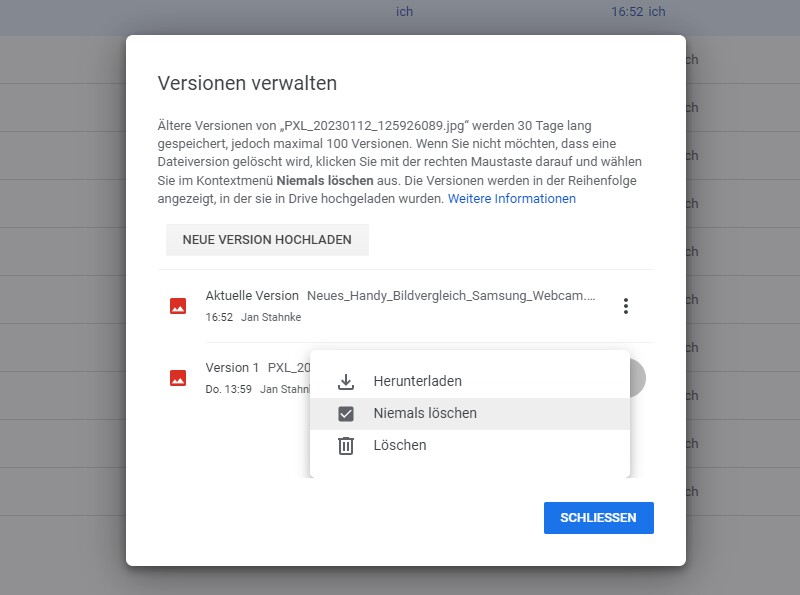Choose Löschen from the context menu
The width and height of the screenshot is (800, 595).
click(x=400, y=445)
